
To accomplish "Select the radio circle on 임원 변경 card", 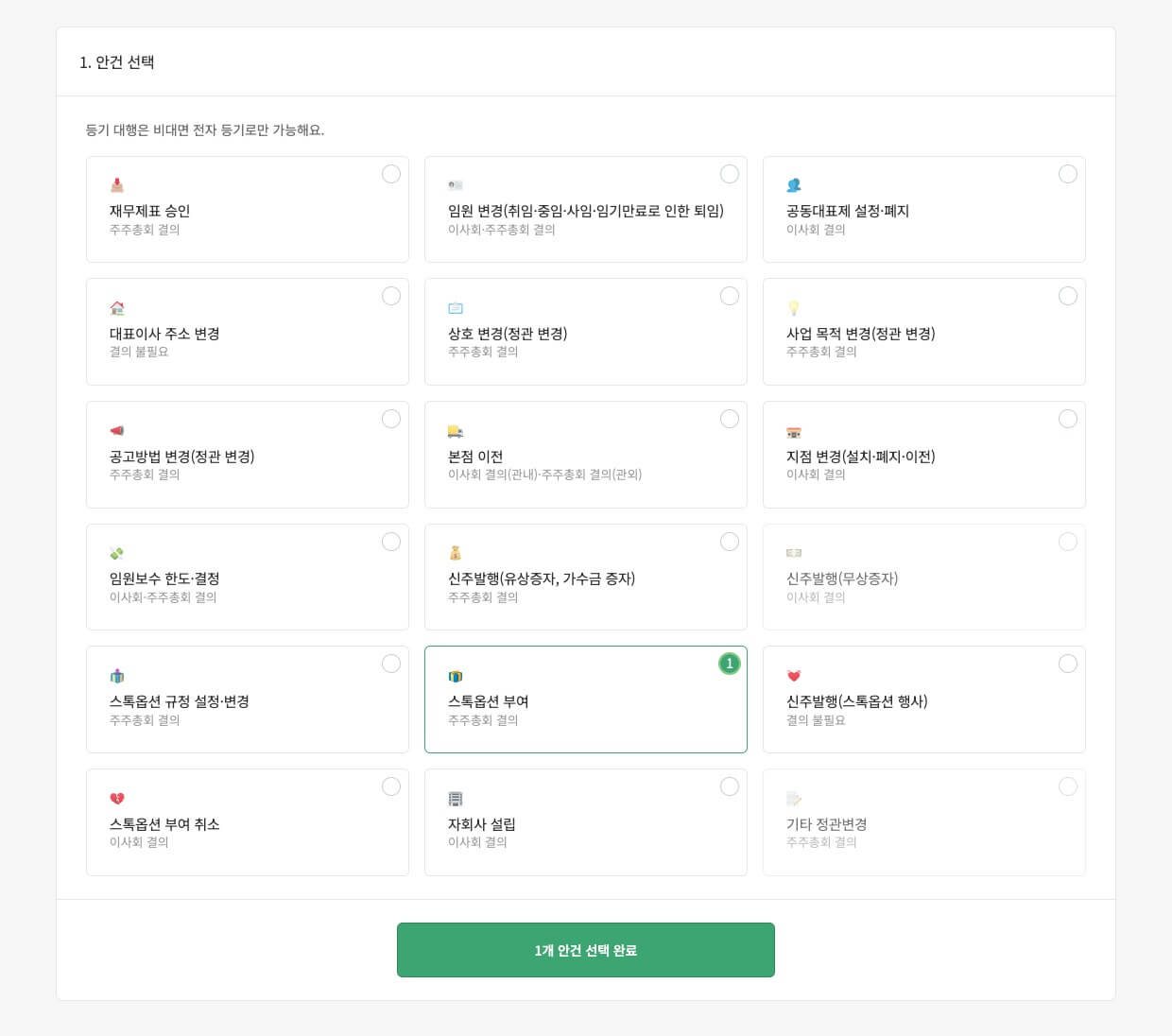I will point(730,174).
